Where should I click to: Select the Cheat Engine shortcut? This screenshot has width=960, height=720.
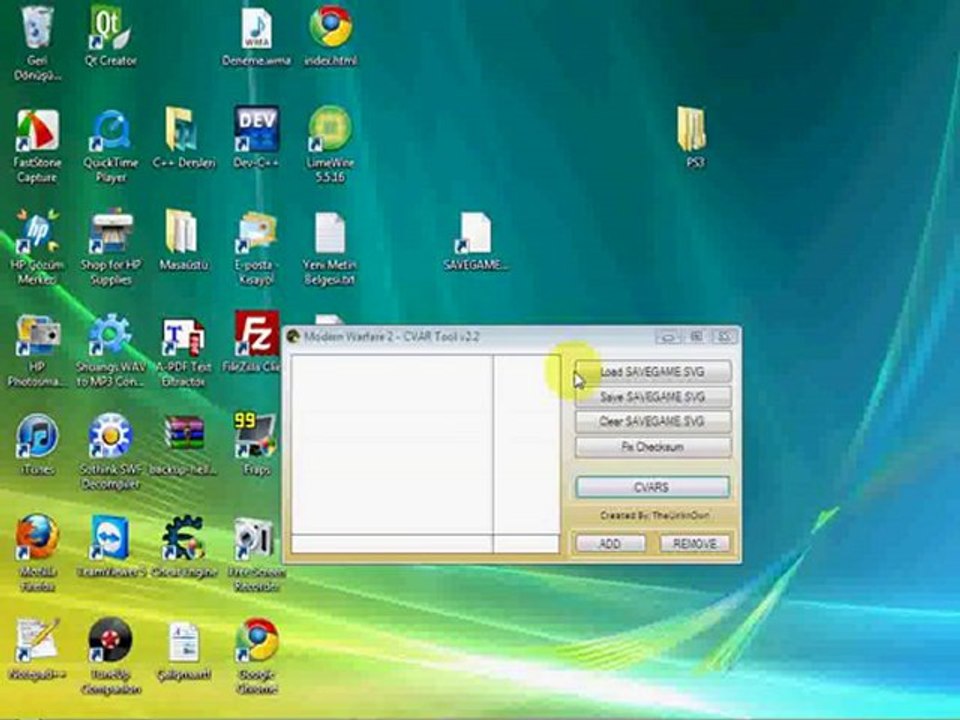click(183, 546)
